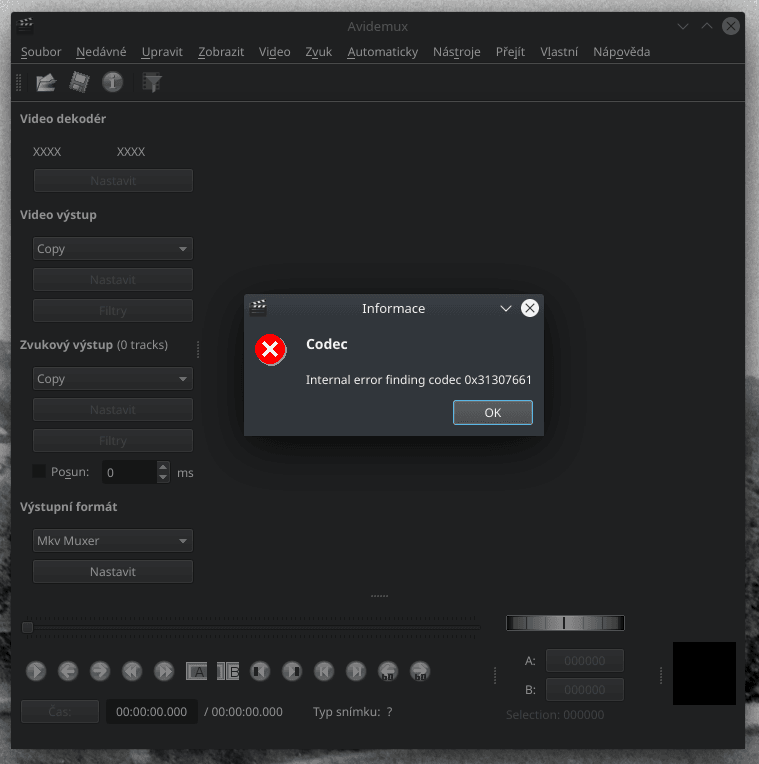The height and width of the screenshot is (764, 759).
Task: Click Filtry under Video výstup
Action: [x=113, y=310]
